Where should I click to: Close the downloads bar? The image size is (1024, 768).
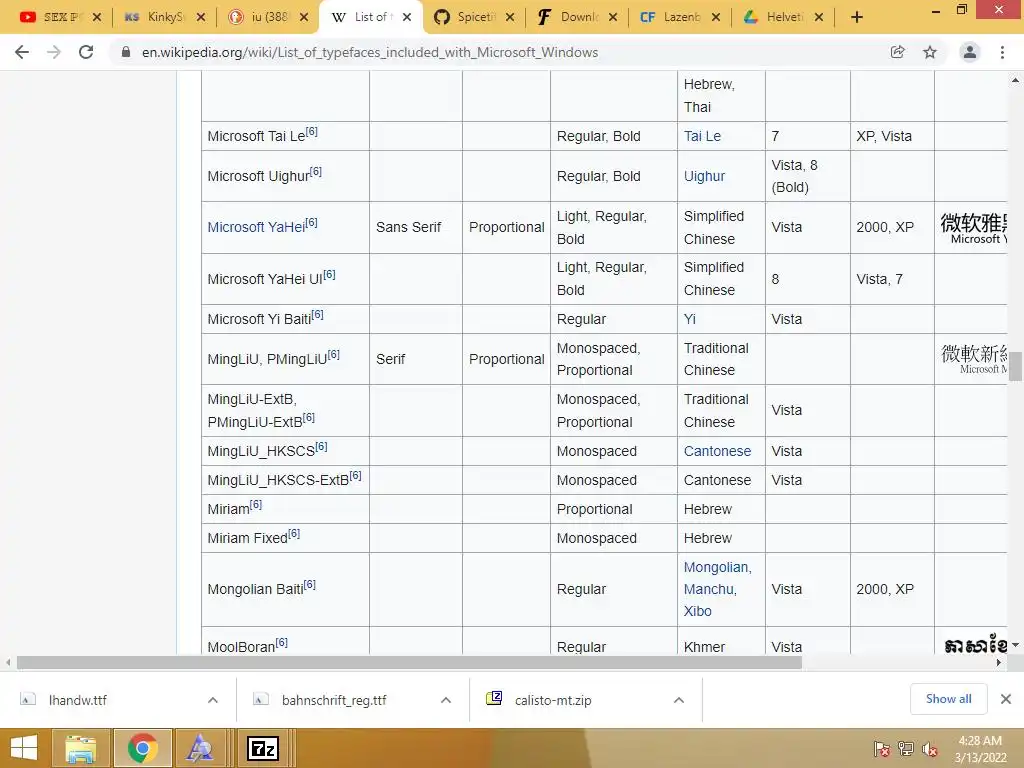pyautogui.click(x=1006, y=699)
